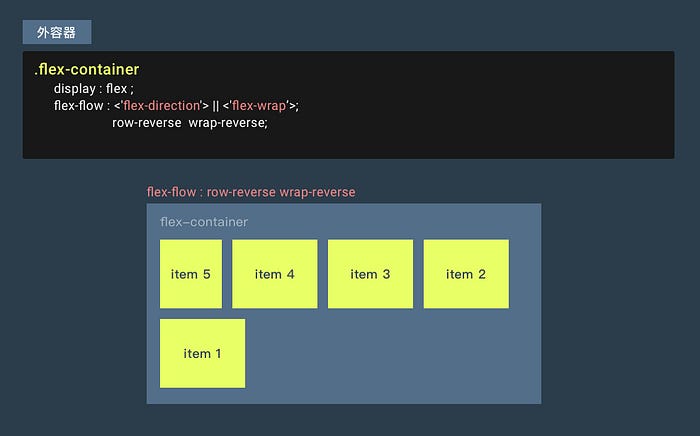Viewport: 700px width, 436px height.
Task: Click the 外容器 label tab
Action: click(57, 32)
